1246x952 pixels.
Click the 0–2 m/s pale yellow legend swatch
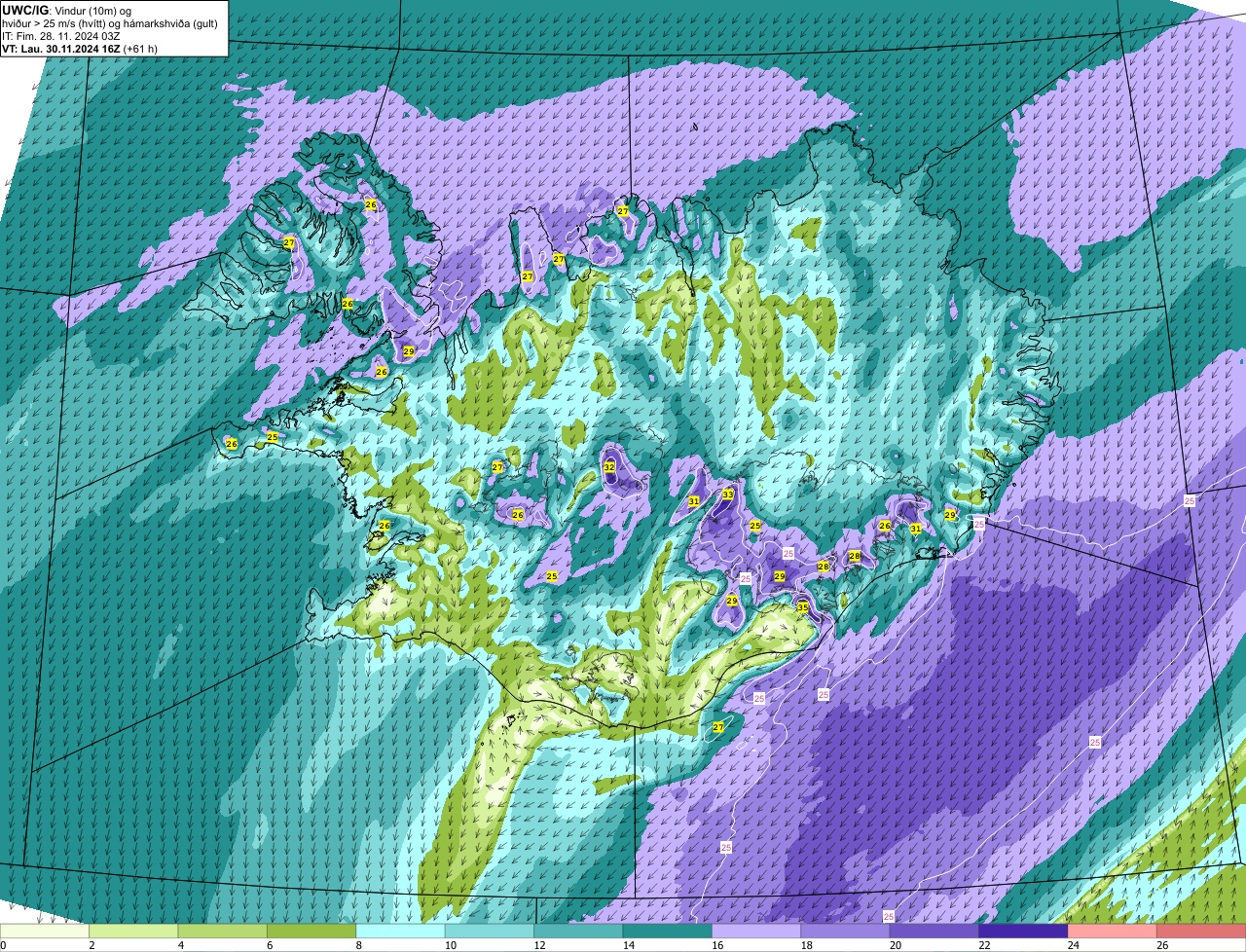pyautogui.click(x=45, y=932)
